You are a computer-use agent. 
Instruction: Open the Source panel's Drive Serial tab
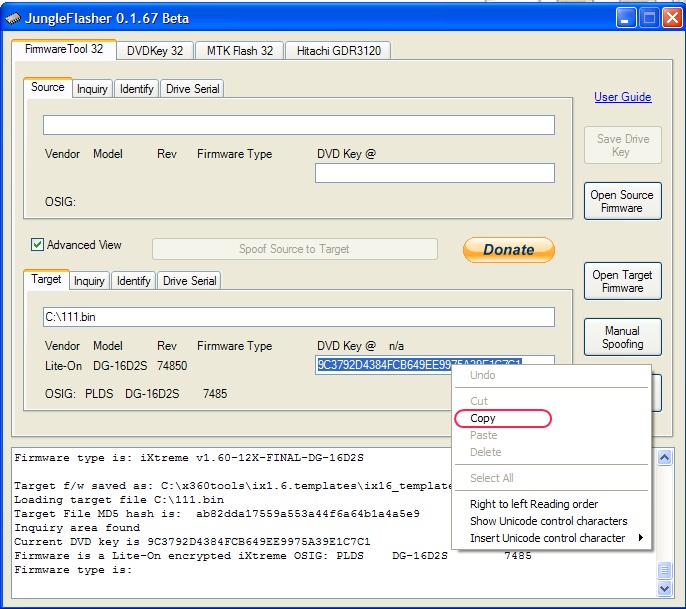(x=192, y=89)
